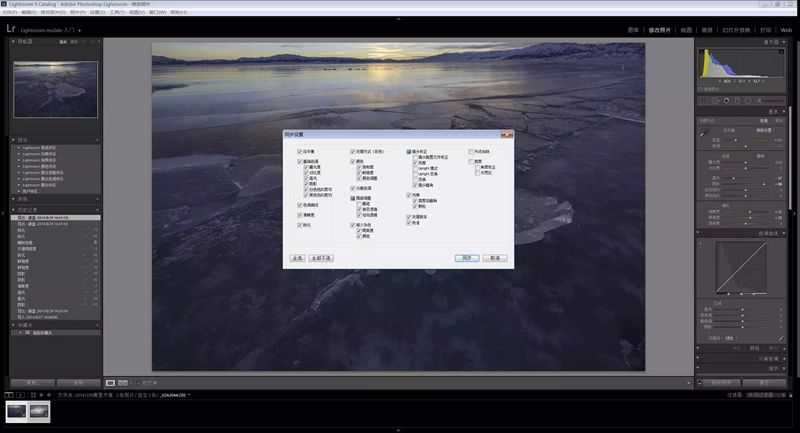
Task: Pick the White Balance eyedropper tool
Action: click(703, 134)
